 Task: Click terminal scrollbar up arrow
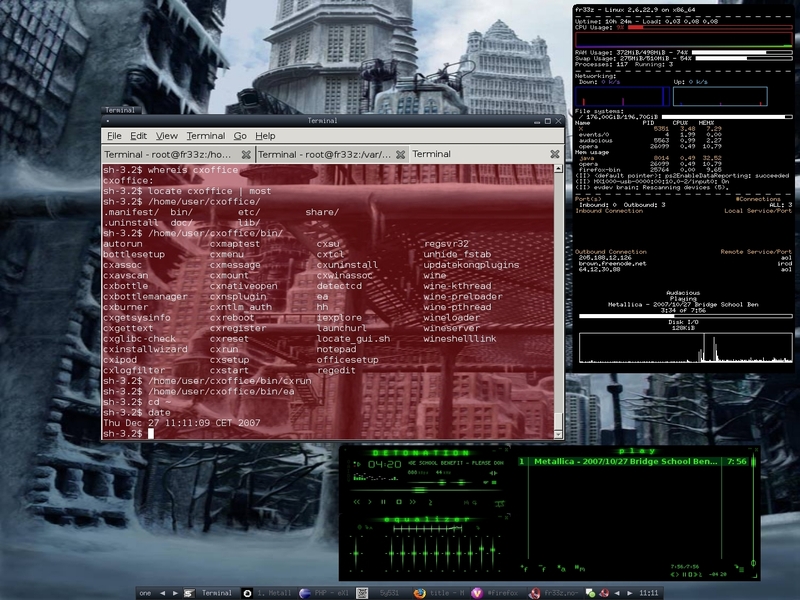[558, 168]
